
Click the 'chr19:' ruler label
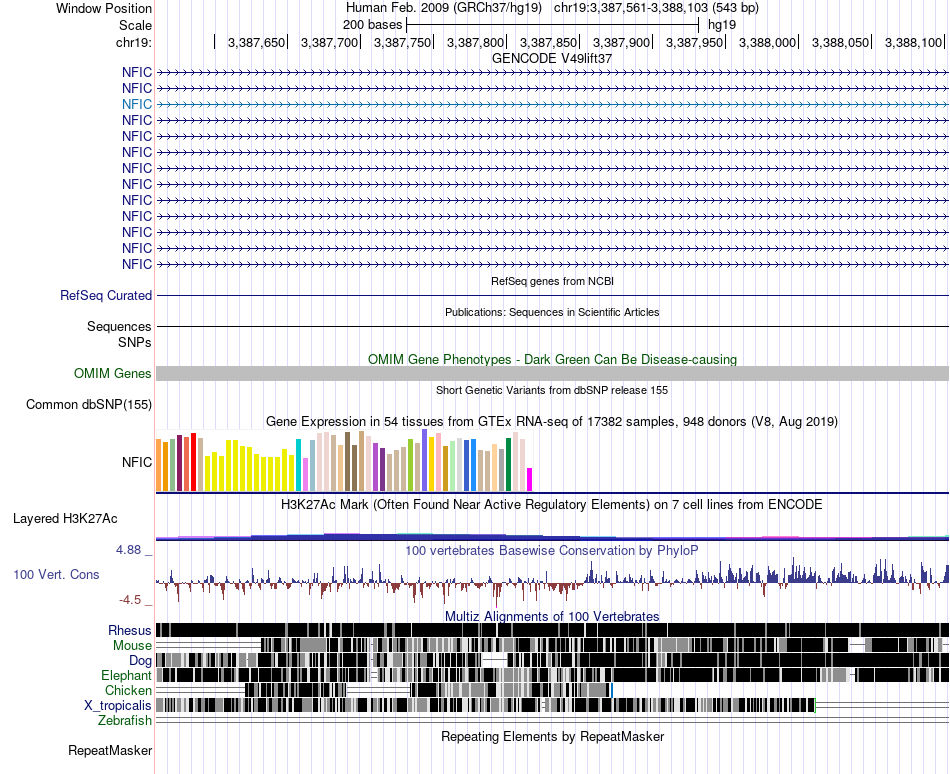133,42
